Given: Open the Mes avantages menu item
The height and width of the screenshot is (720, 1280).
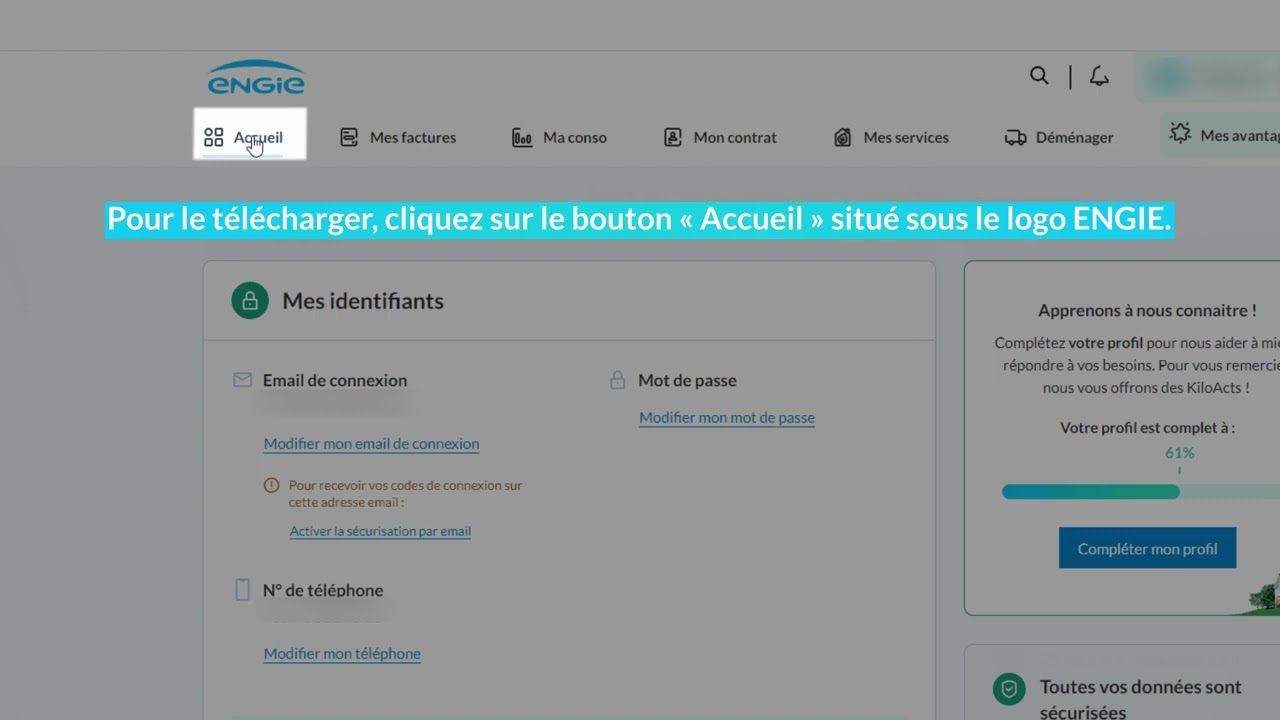Looking at the screenshot, I should click(x=1220, y=135).
